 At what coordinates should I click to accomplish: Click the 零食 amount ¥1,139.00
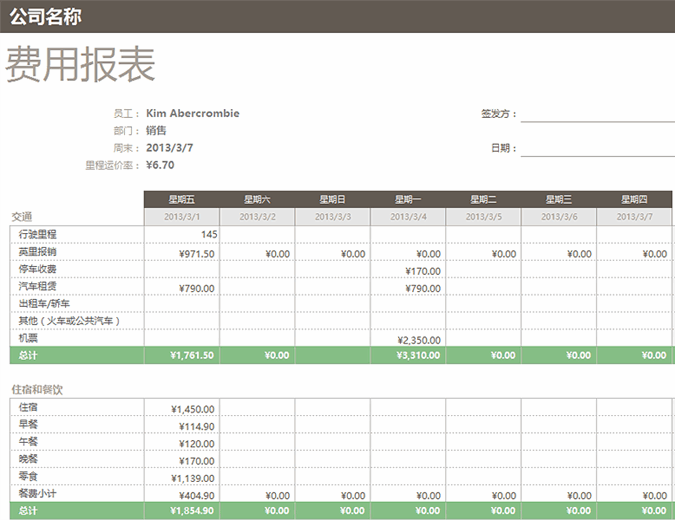point(181,478)
